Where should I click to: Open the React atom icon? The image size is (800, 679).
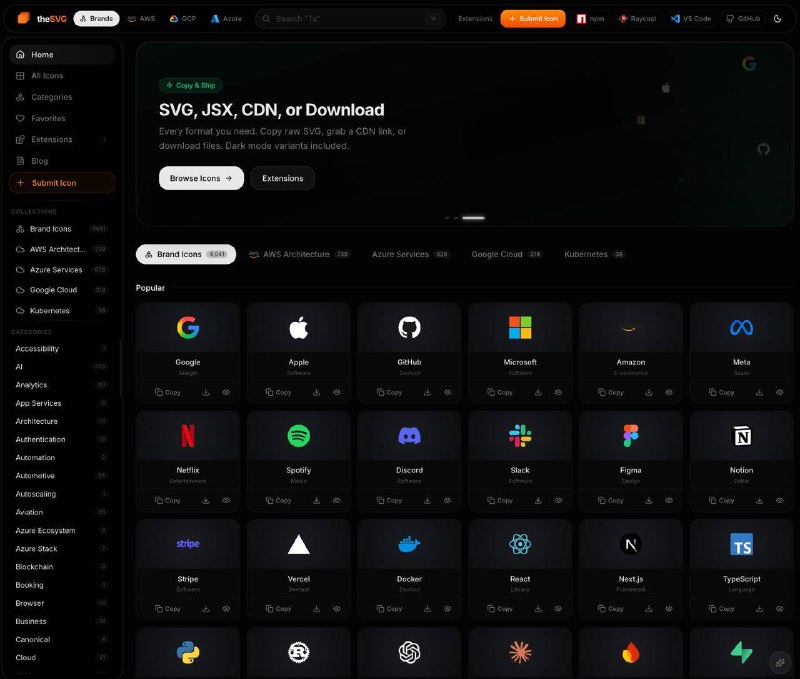coord(520,544)
